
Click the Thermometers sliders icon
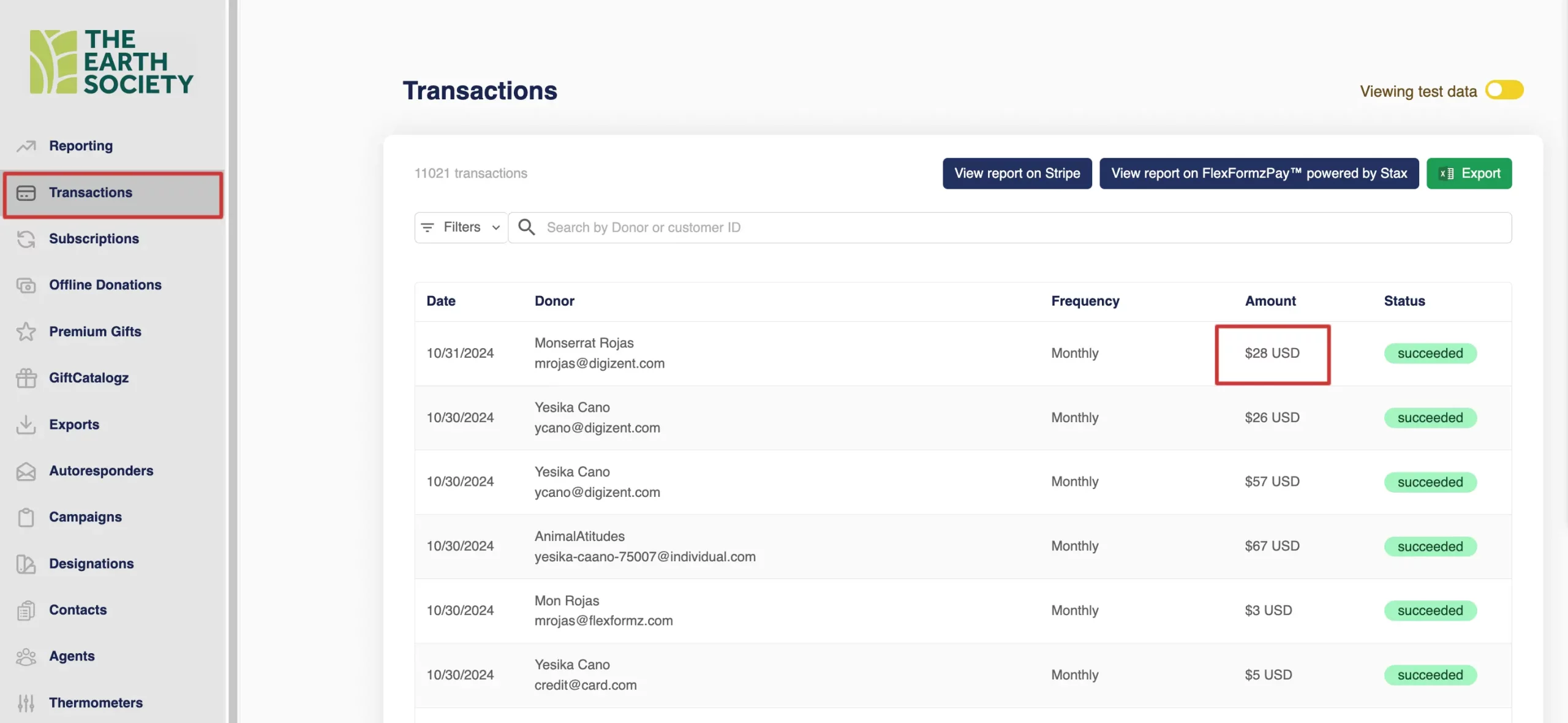point(26,703)
